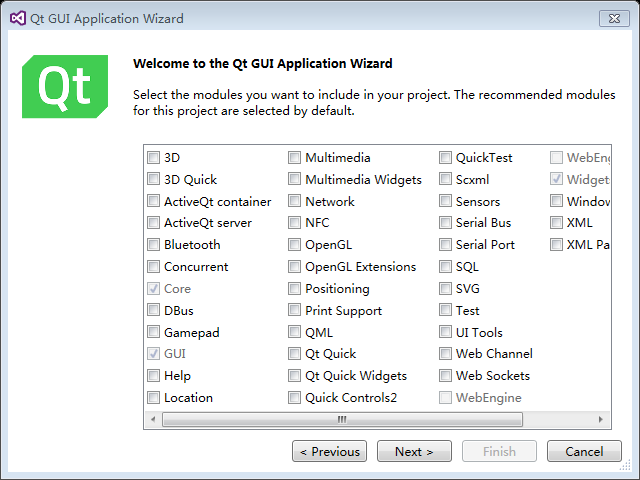Click the scrollbar left arrow
The height and width of the screenshot is (480, 640).
pyautogui.click(x=153, y=419)
